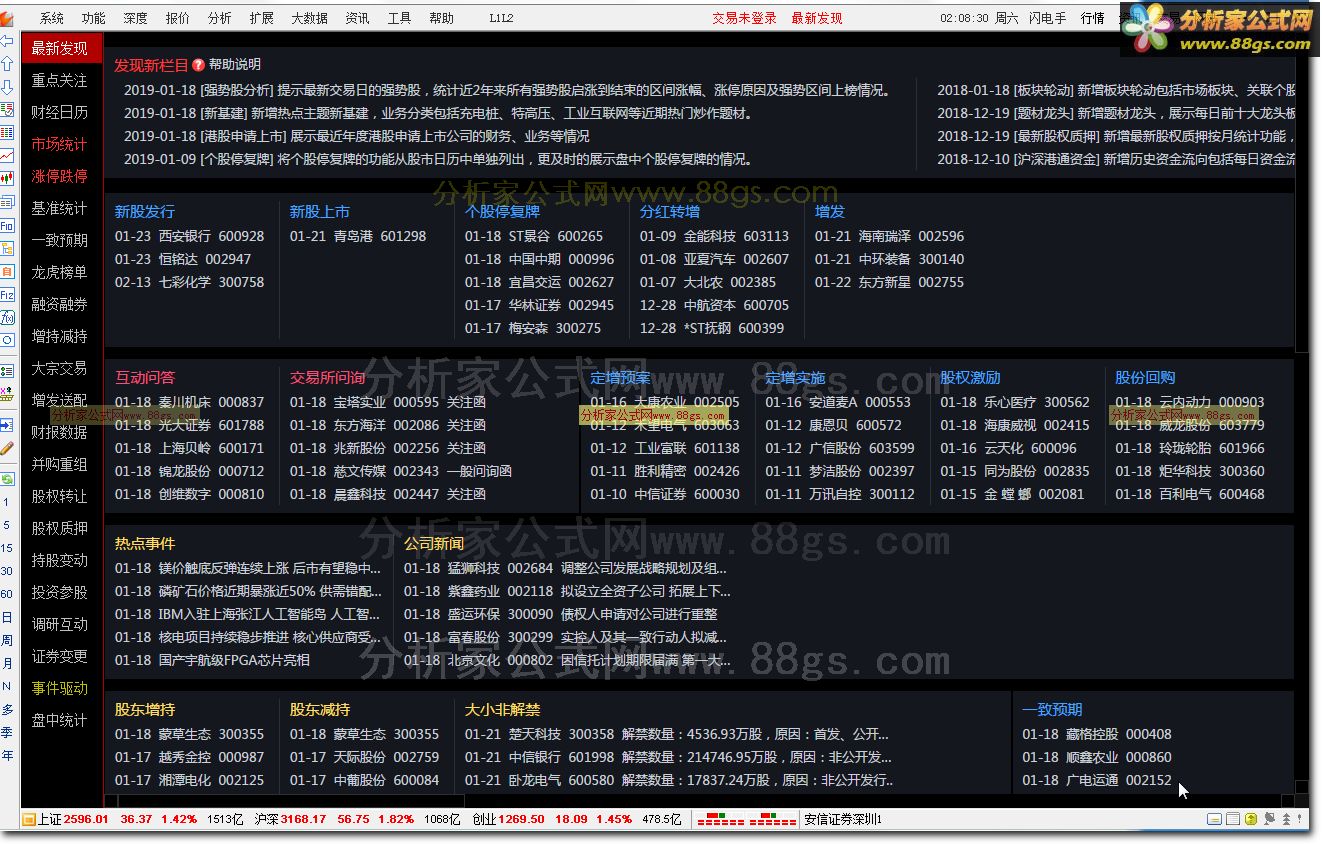Open the 大小非解禁 section heading
Screen dimensions: 1322x844
click(x=502, y=709)
